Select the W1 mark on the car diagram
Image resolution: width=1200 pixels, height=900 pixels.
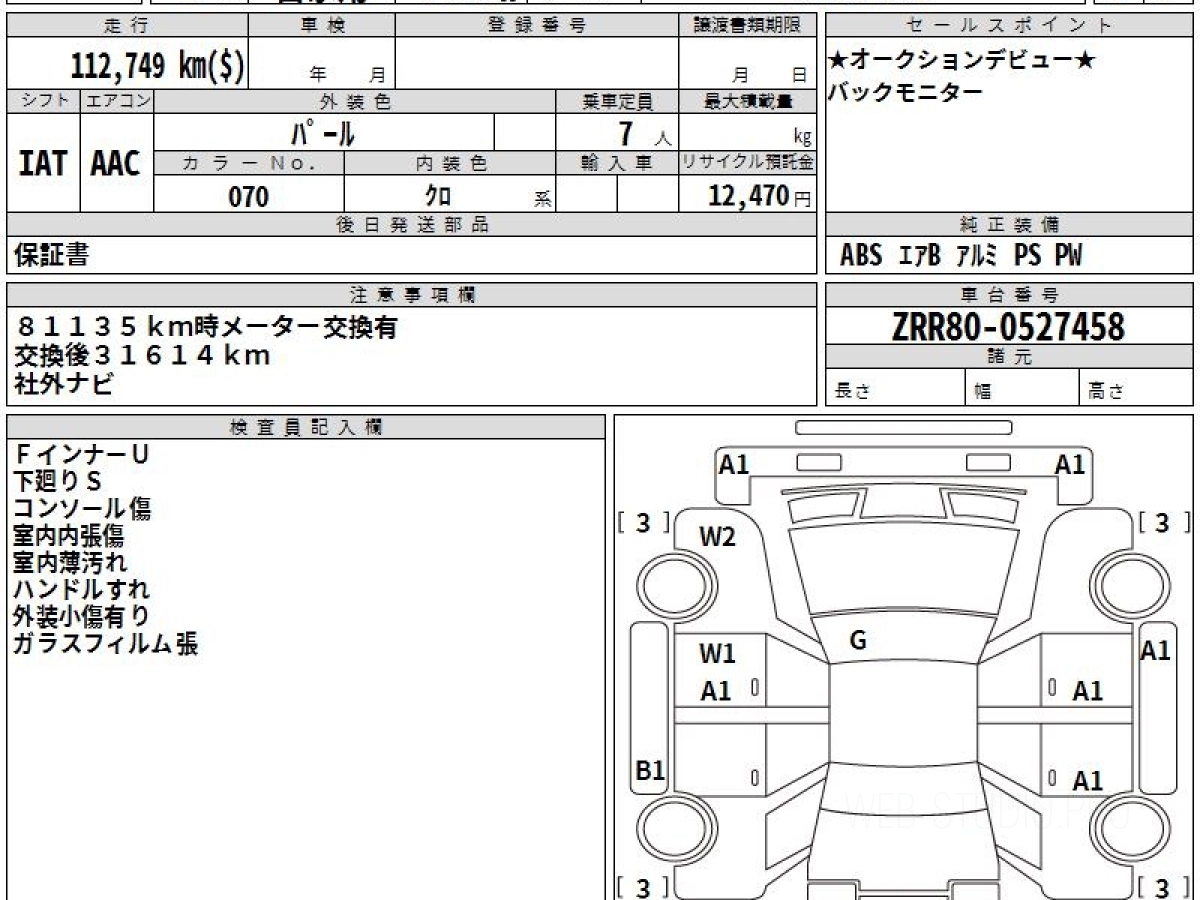click(x=717, y=654)
